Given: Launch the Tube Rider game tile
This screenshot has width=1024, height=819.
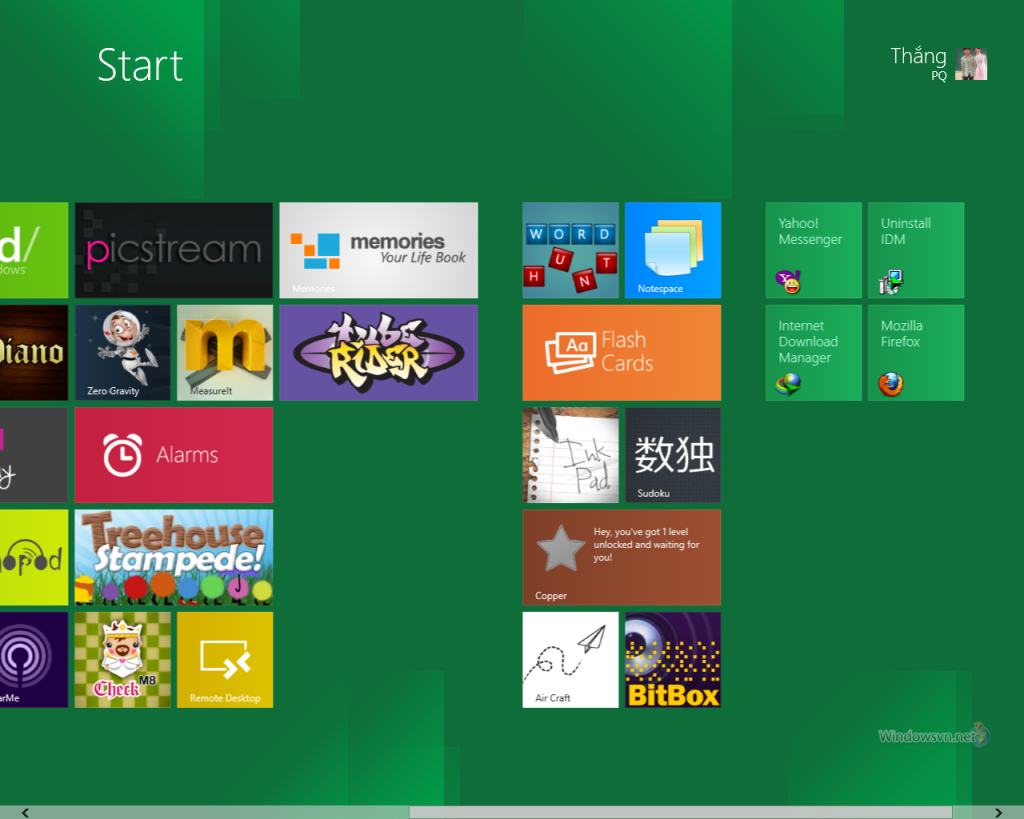Looking at the screenshot, I should [x=379, y=353].
